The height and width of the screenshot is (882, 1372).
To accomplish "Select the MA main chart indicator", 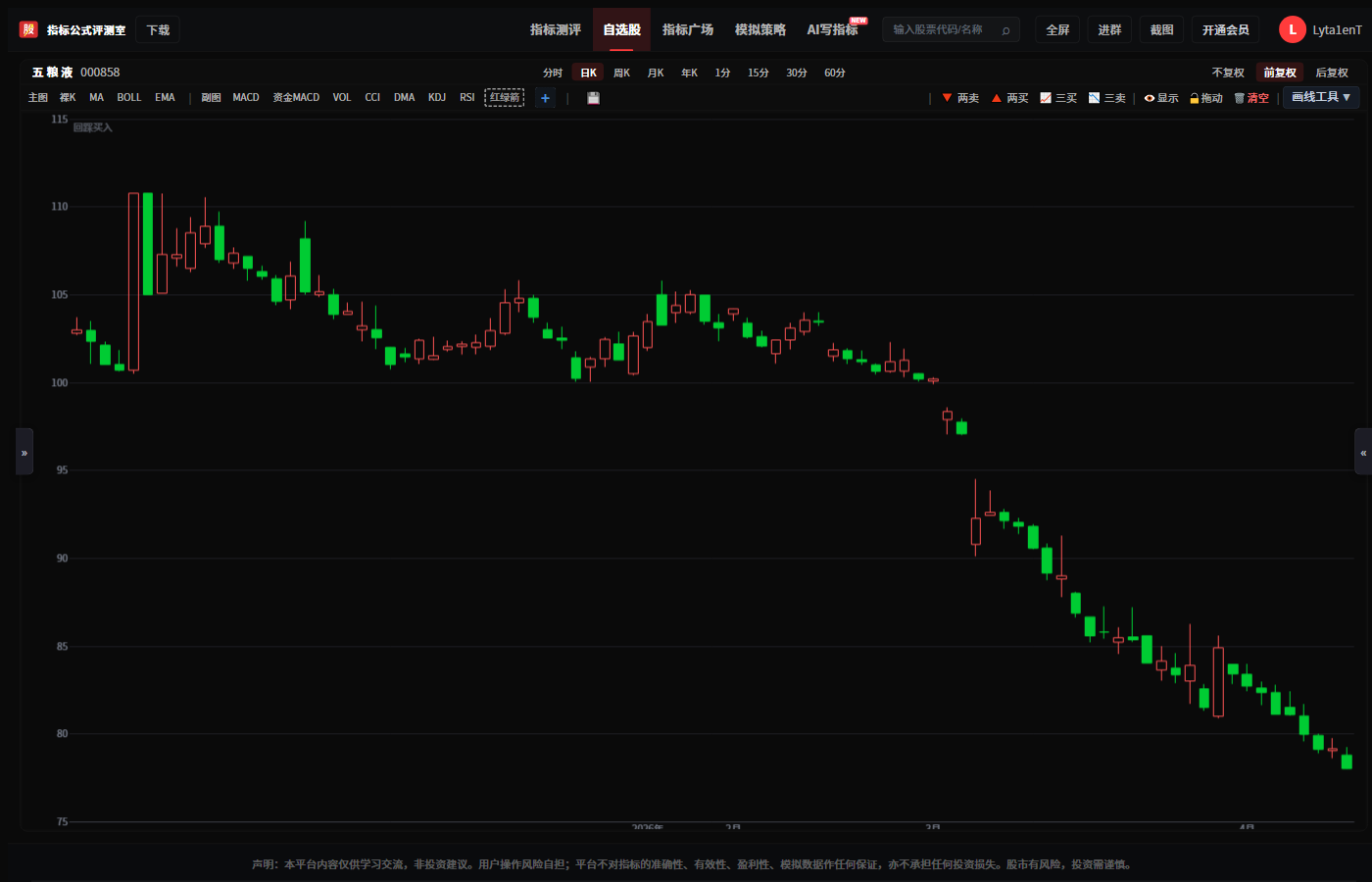I will [x=96, y=97].
